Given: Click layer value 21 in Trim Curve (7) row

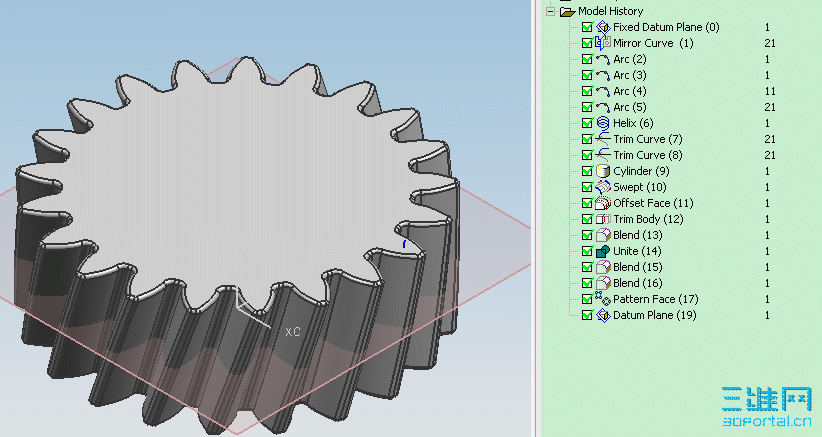Looking at the screenshot, I should coord(770,139).
